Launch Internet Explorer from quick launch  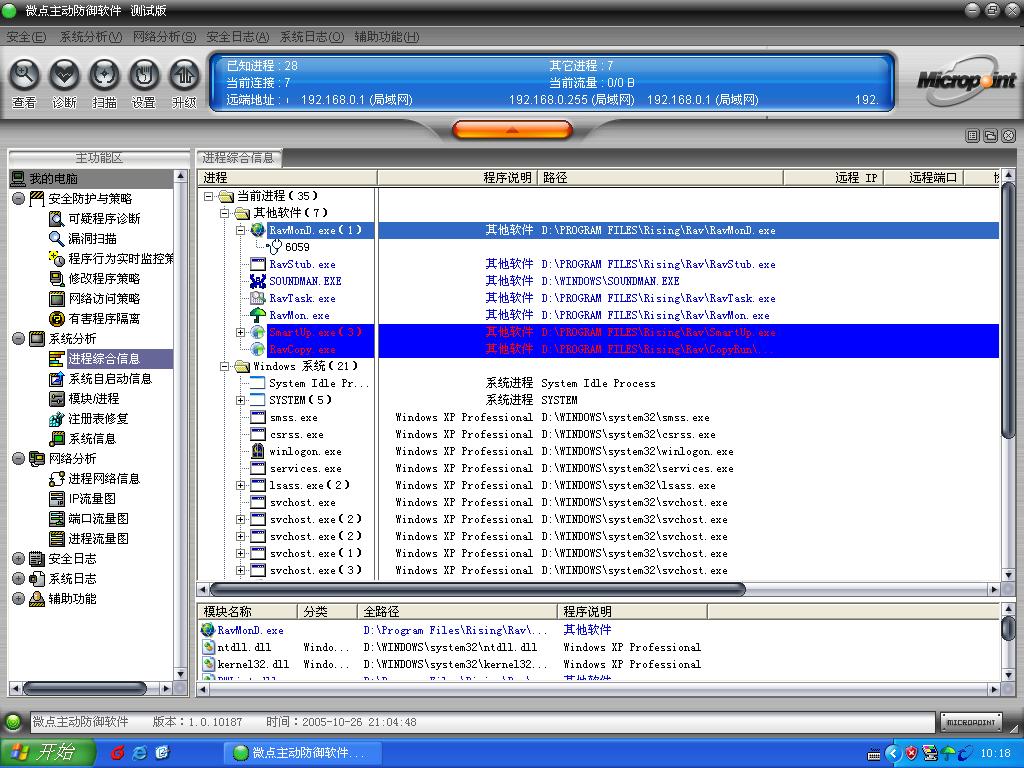(x=140, y=753)
